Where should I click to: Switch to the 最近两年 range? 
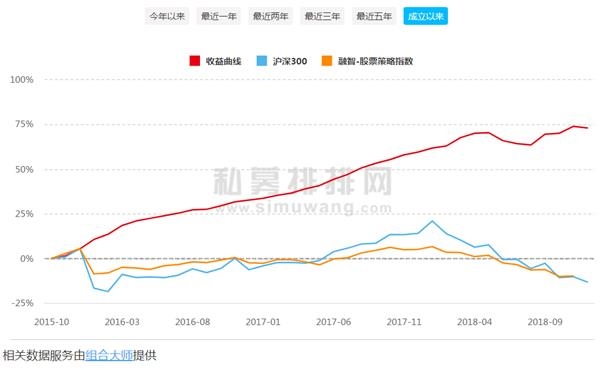270,16
